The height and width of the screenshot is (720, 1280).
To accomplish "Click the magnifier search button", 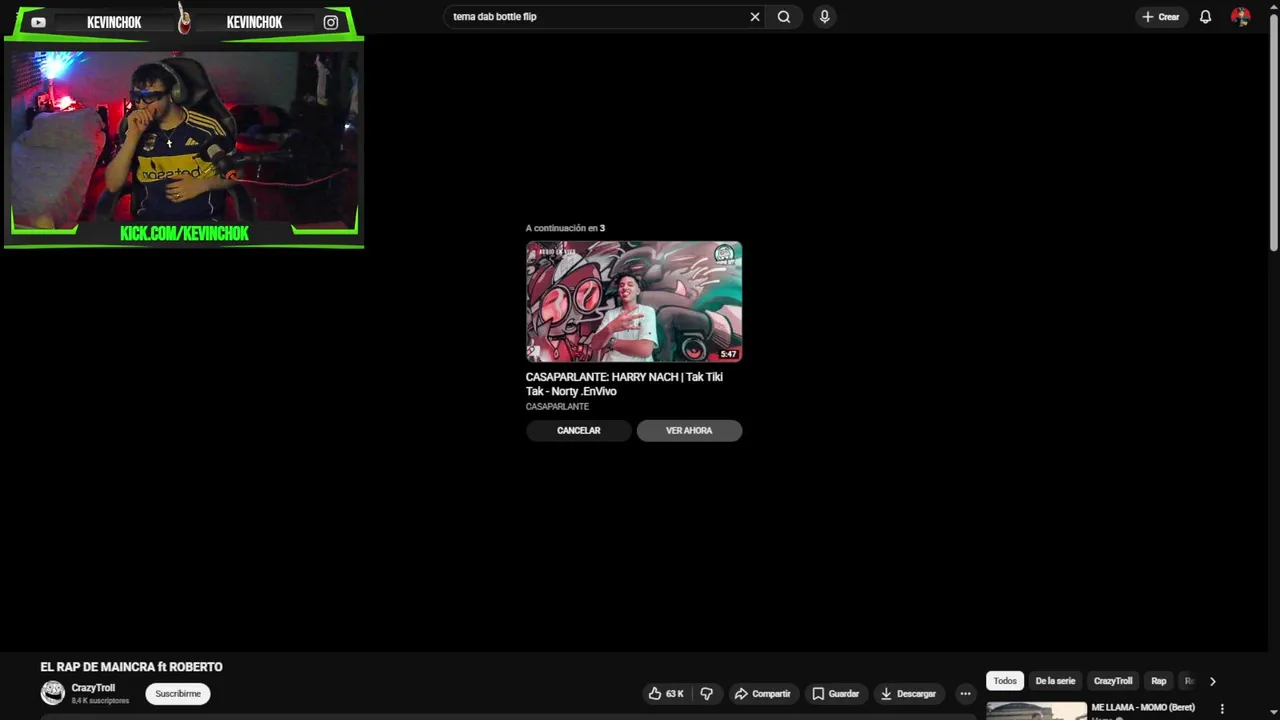I will coord(784,17).
